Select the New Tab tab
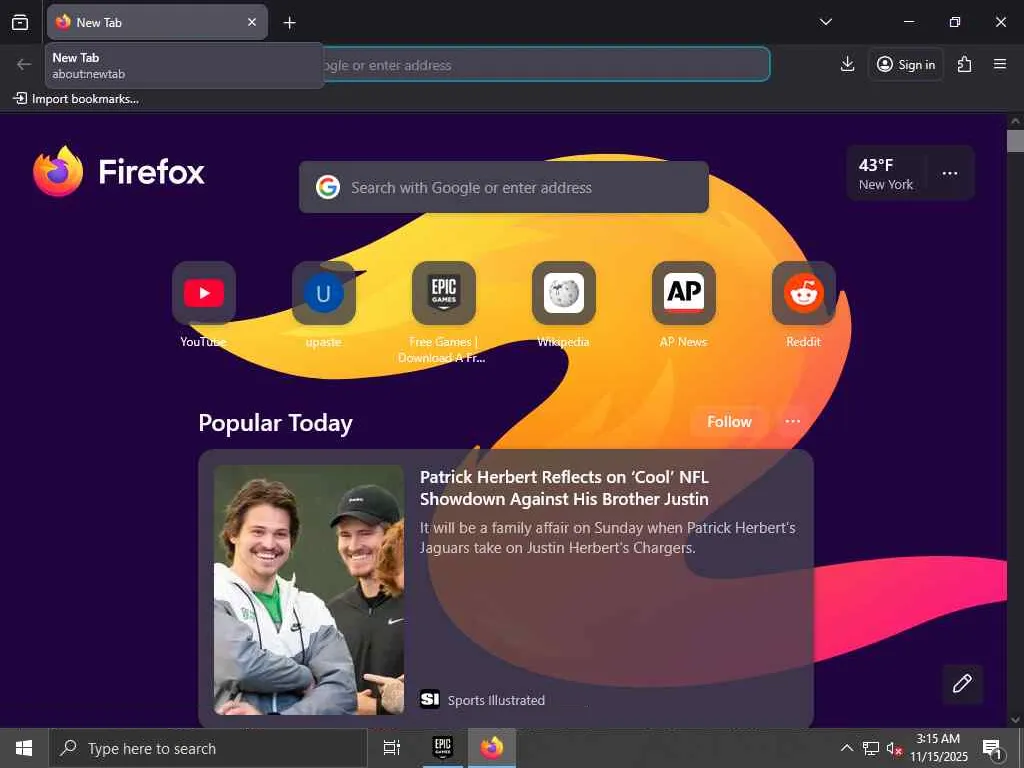1024x768 pixels. click(157, 22)
